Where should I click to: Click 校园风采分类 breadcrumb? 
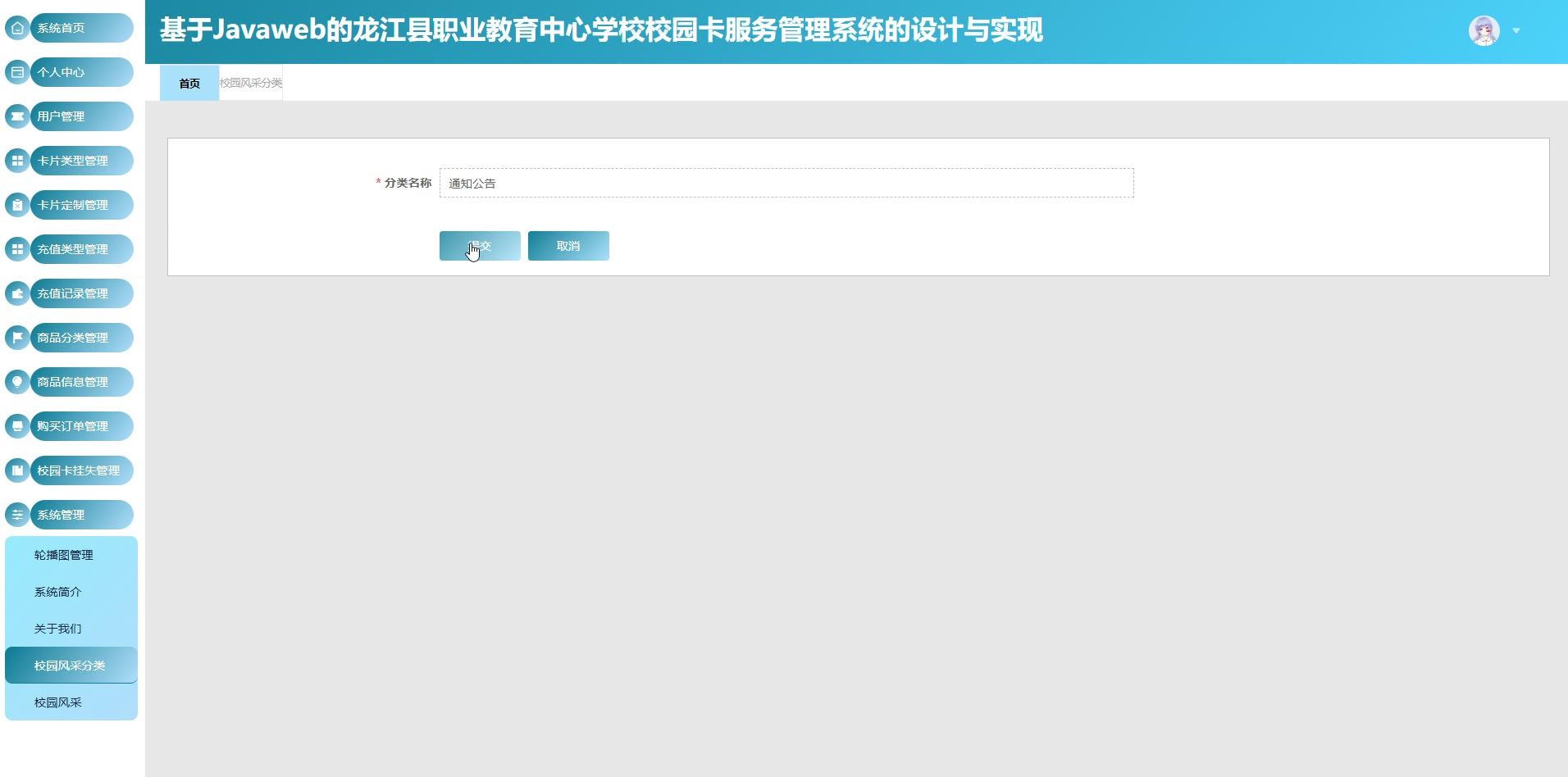tap(251, 83)
